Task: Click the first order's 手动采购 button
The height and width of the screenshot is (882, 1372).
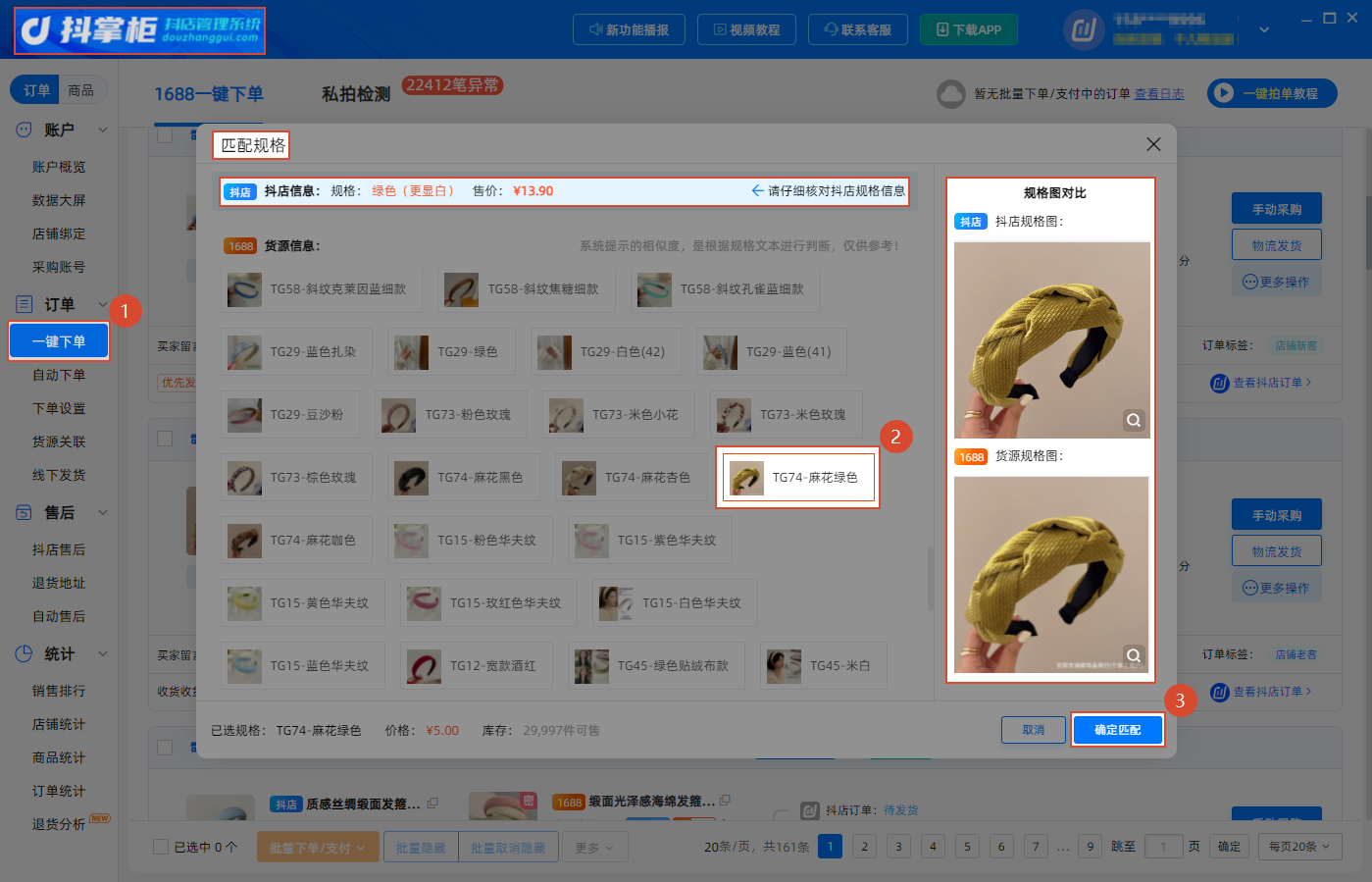Action: (1277, 209)
